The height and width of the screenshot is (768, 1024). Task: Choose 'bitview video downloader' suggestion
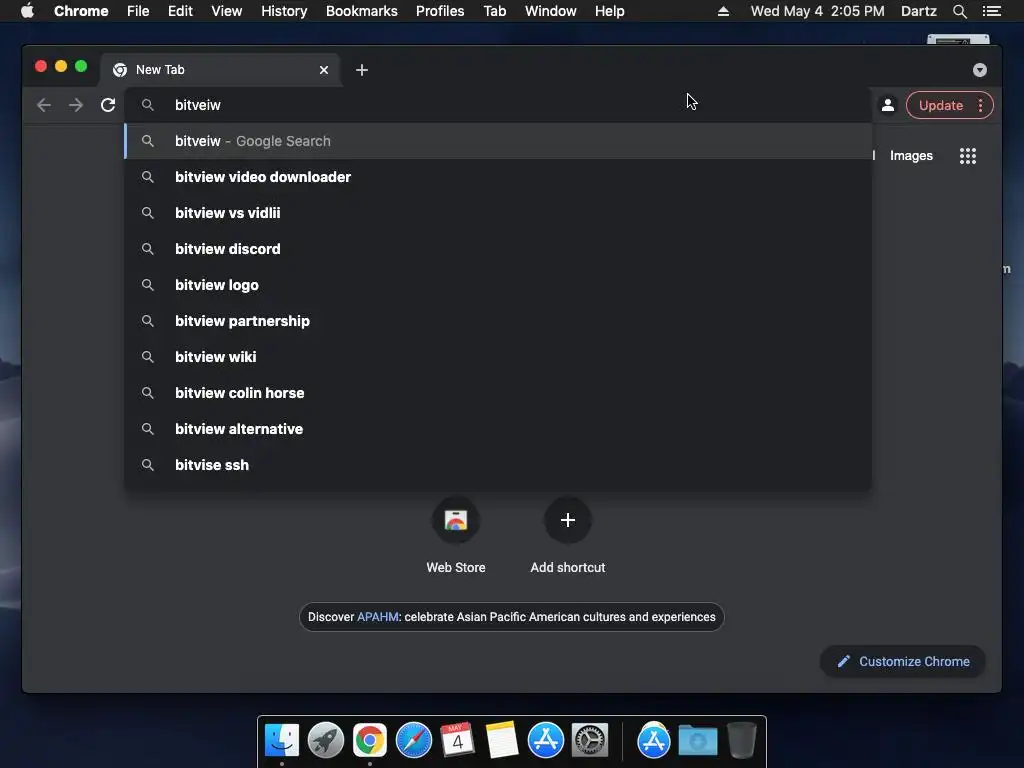(x=498, y=177)
